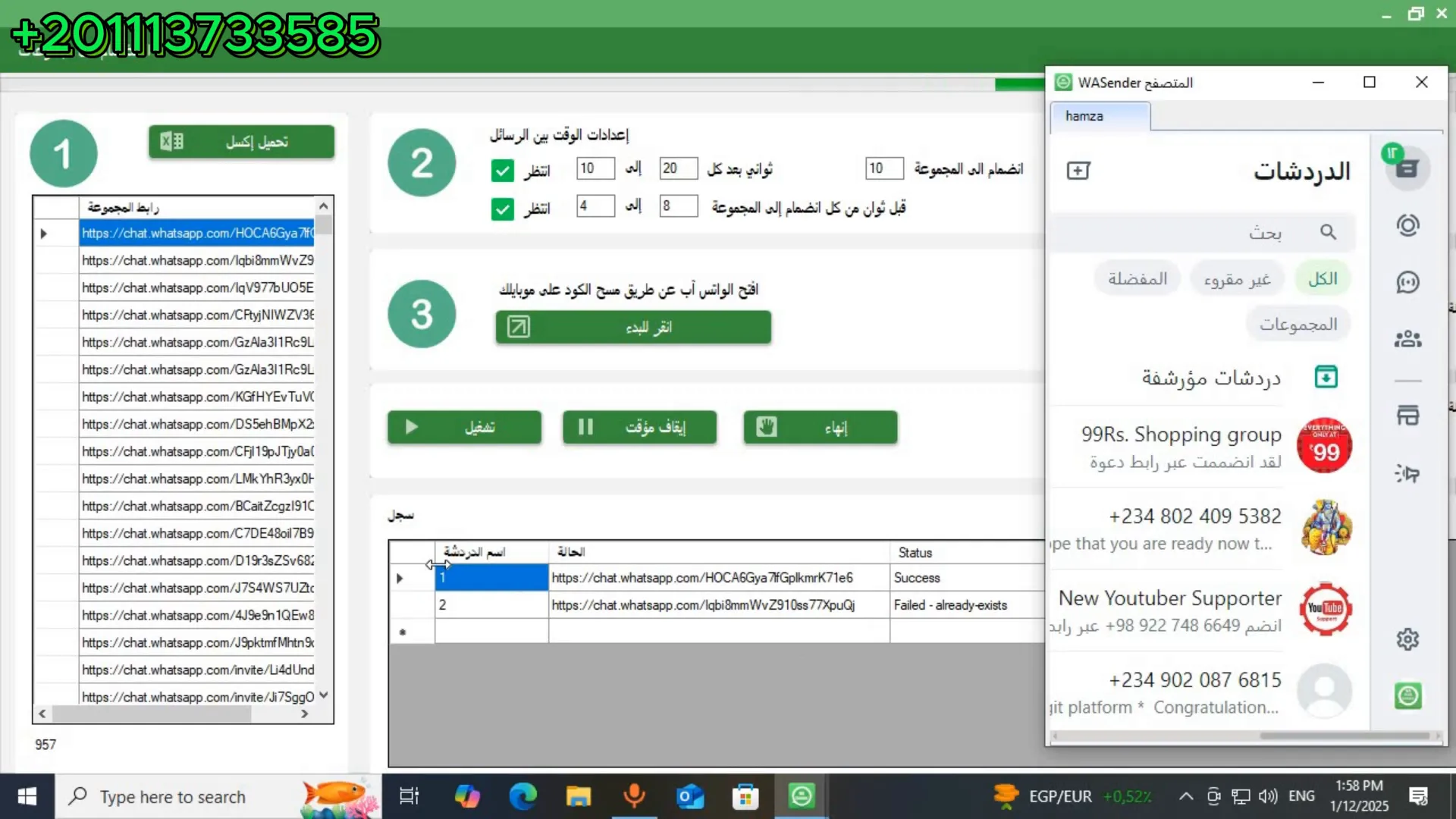Click the wait-from field containing 10
This screenshot has height=819, width=1456.
tap(595, 168)
